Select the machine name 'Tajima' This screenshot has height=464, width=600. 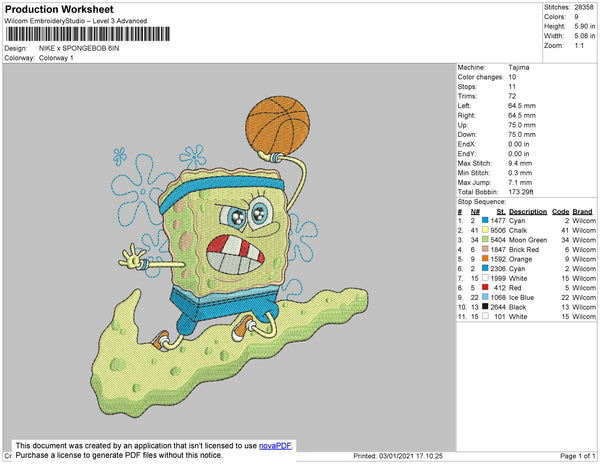tap(519, 67)
